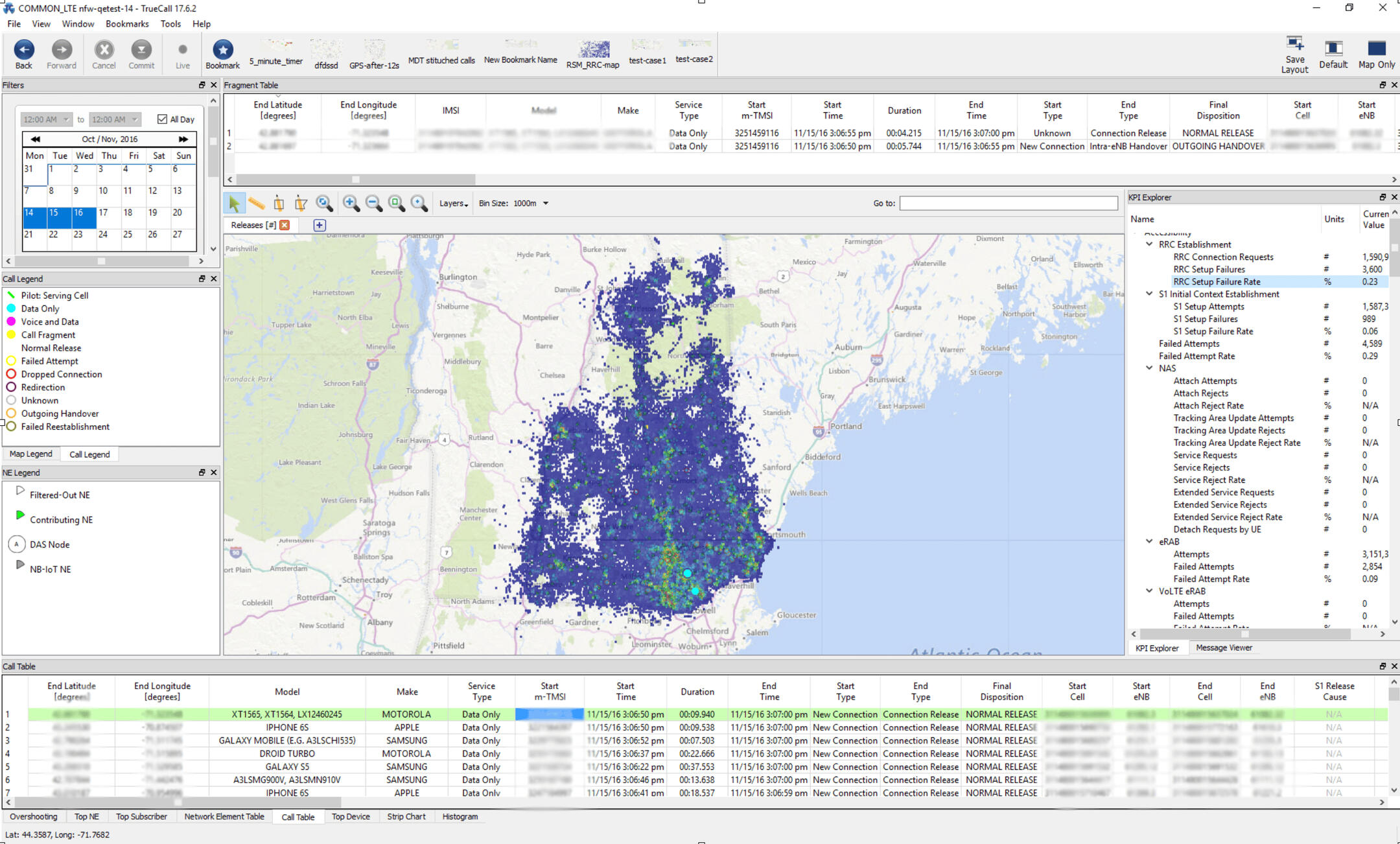
Task: Open the Tools menu
Action: 170,24
